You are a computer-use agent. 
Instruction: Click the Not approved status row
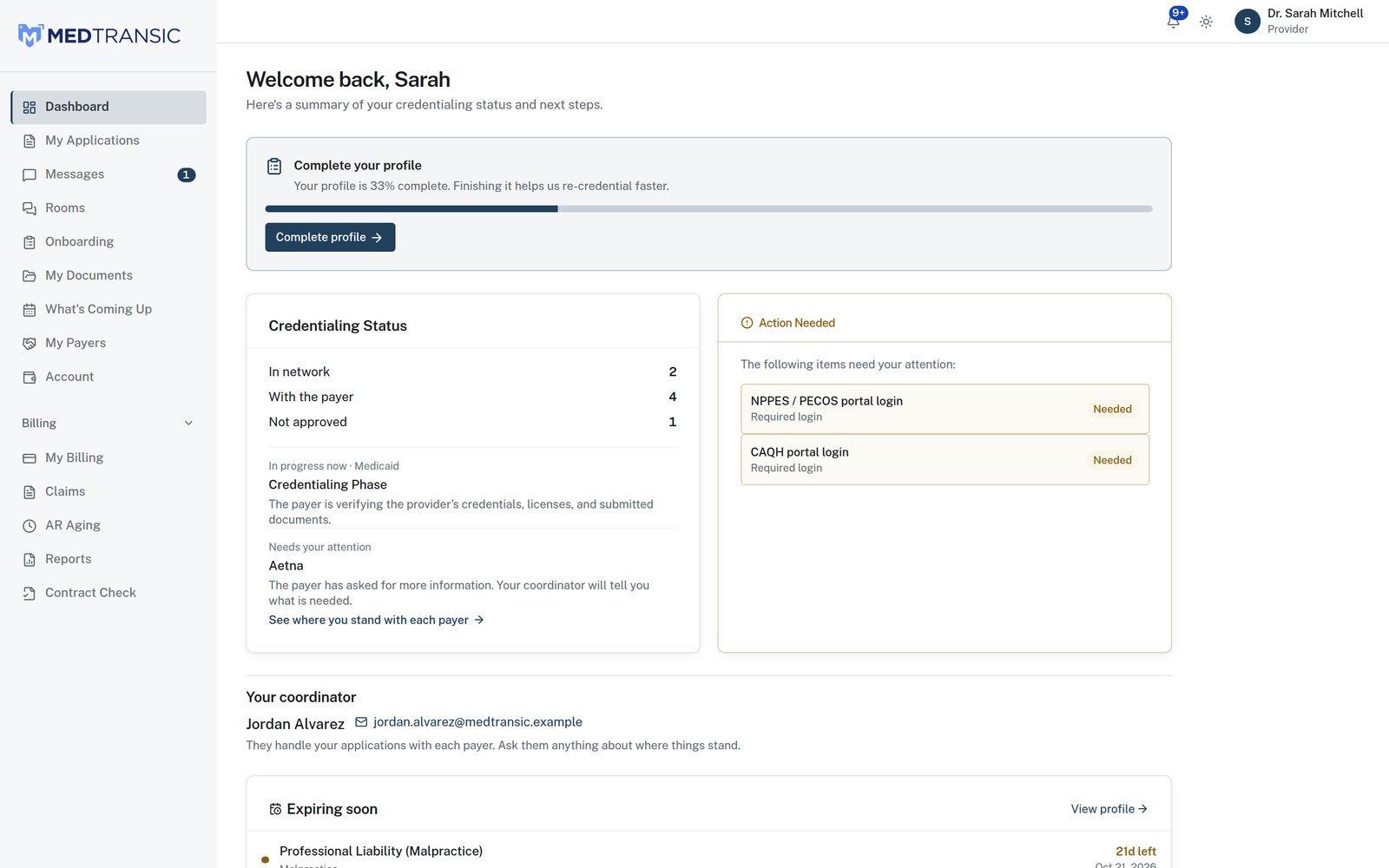[x=472, y=422]
